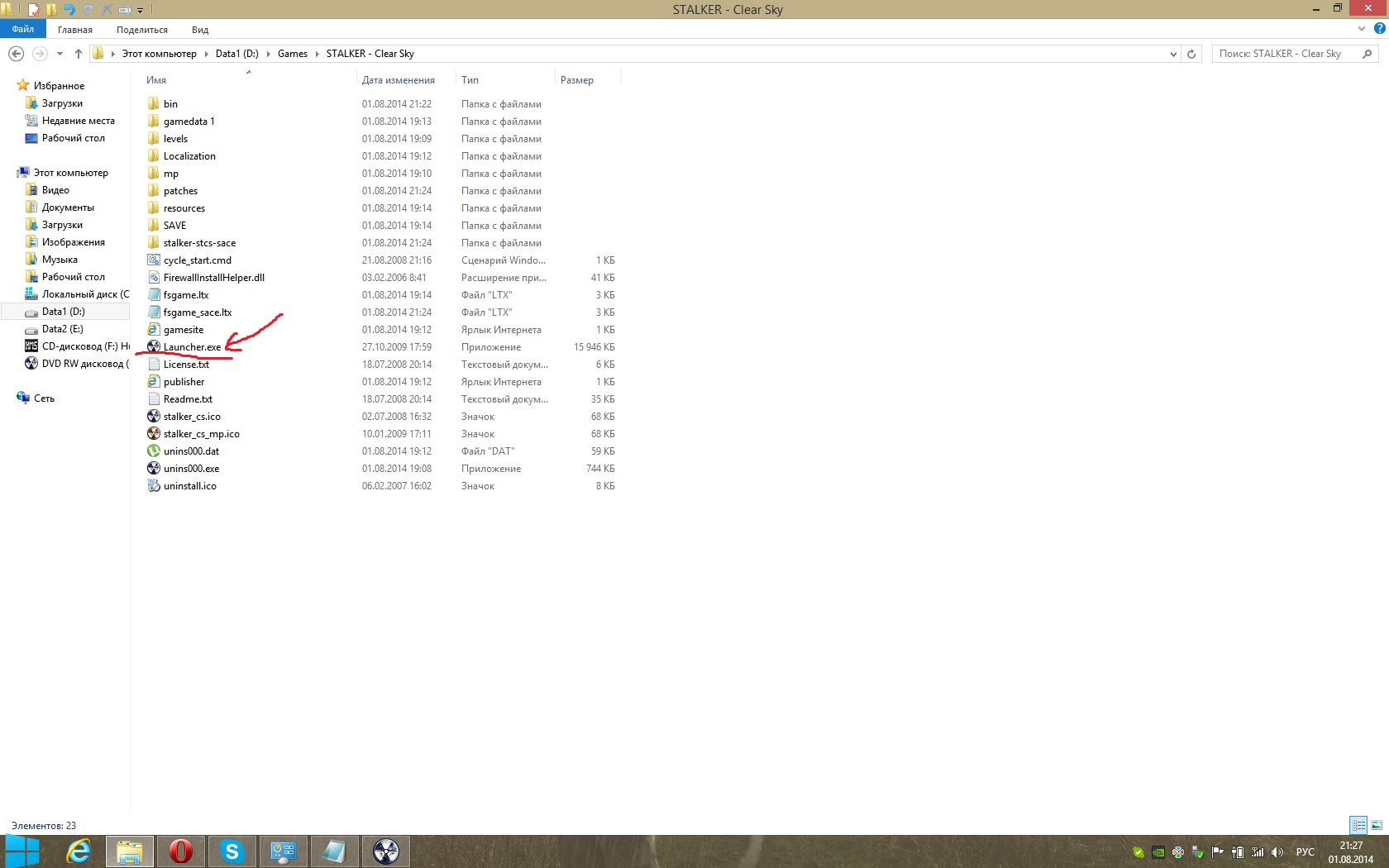Expand the ribbon with chevron arrow
This screenshot has width=1389, height=868.
[1362, 29]
